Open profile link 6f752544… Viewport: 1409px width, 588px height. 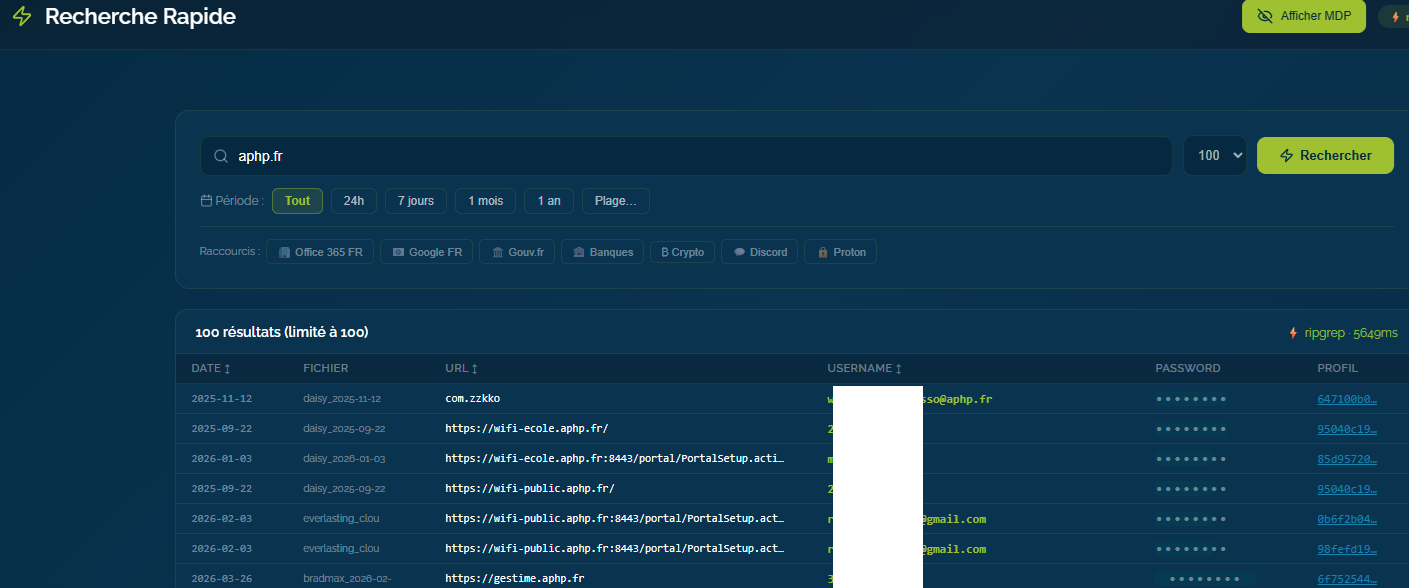tap(1347, 579)
